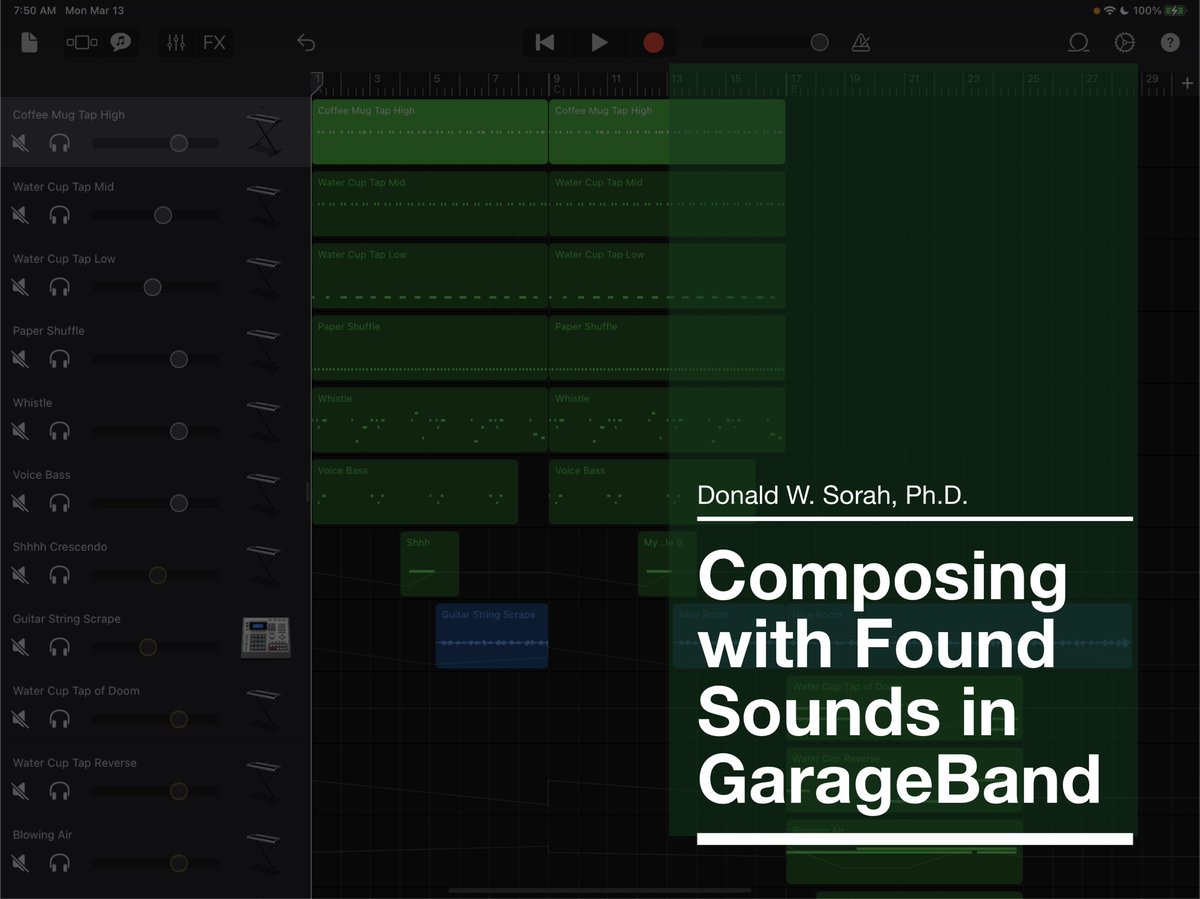Open the FX panel
Image resolution: width=1200 pixels, height=899 pixels.
pos(214,43)
